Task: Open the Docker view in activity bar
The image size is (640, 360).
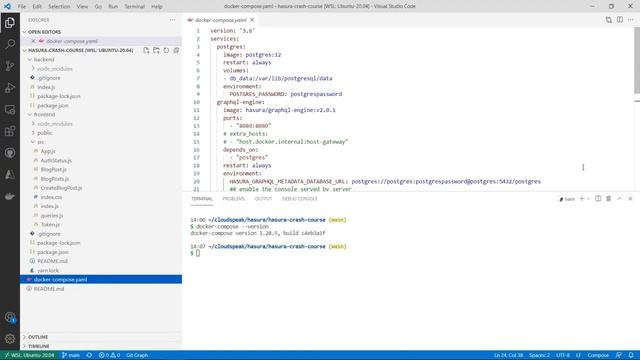Action: pyautogui.click(x=10, y=196)
